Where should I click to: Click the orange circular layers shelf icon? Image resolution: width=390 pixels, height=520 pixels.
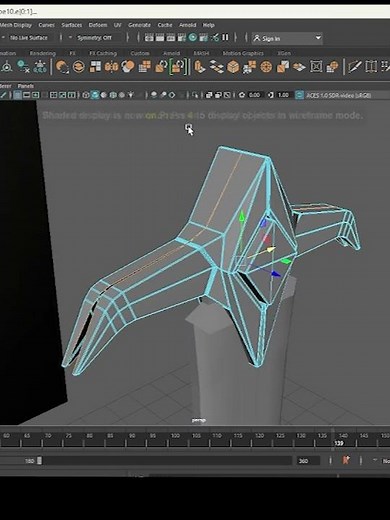79,67
